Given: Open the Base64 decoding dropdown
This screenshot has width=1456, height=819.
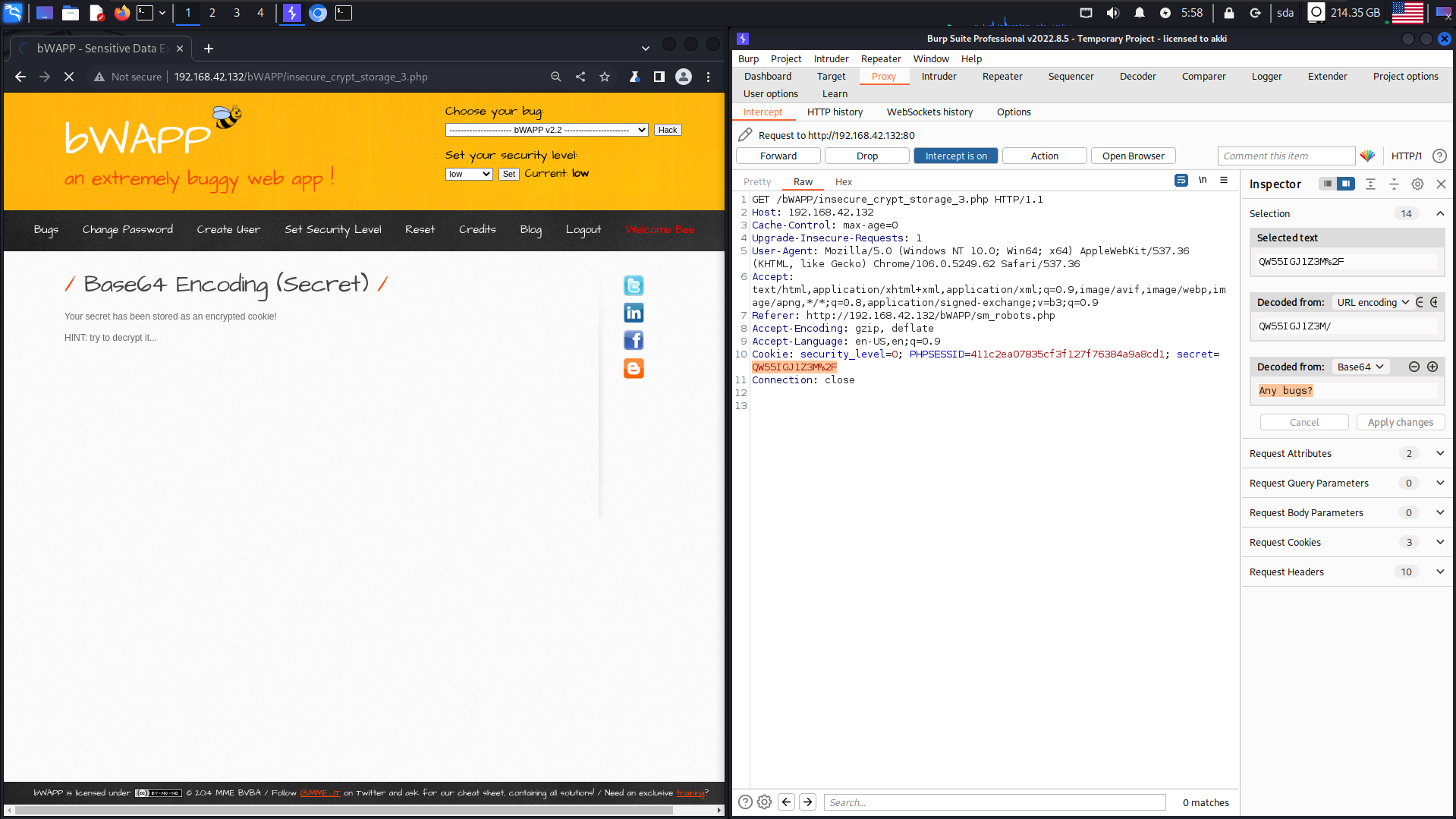Looking at the screenshot, I should 1360,367.
